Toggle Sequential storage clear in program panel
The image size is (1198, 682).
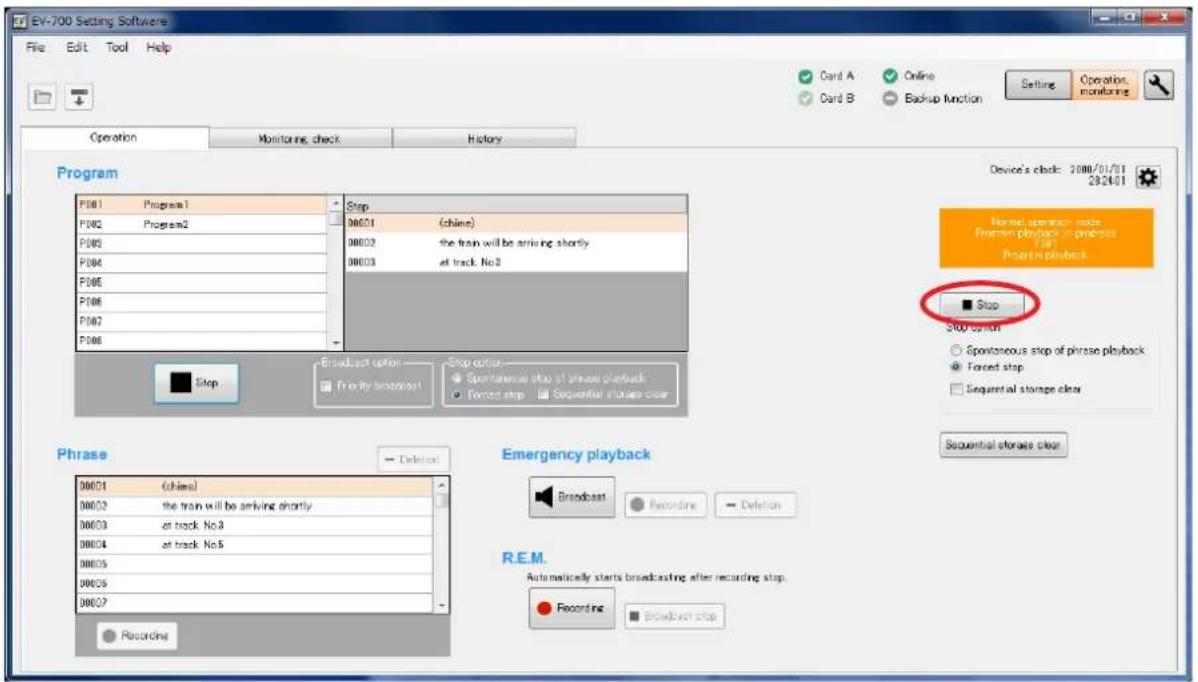coord(543,395)
